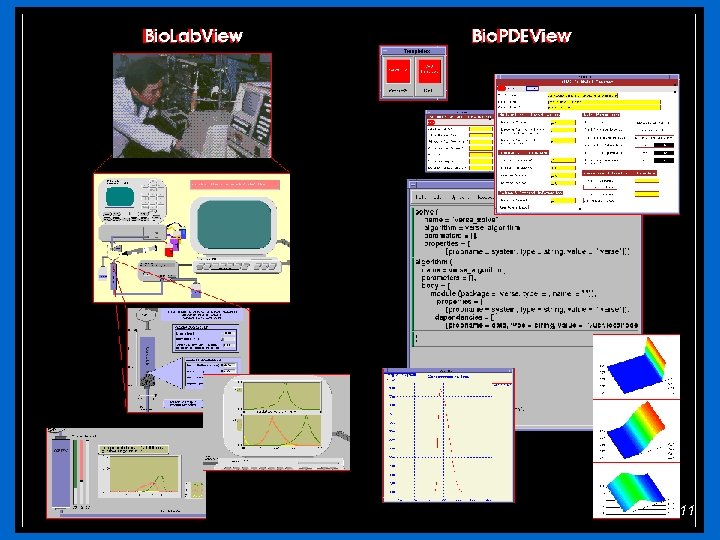Click the 'algorithm {' line in the code editor
Viewport: 720px width, 540px height.
[x=434, y=261]
